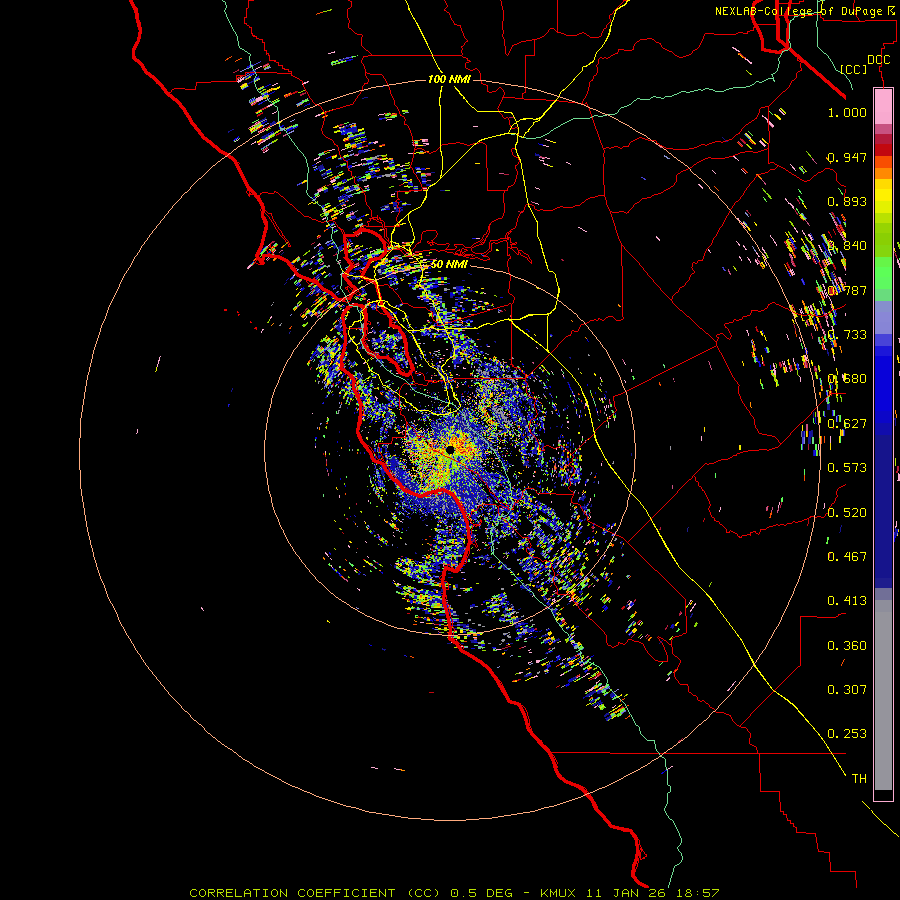Image resolution: width=900 pixels, height=900 pixels.
Task: Pick the pink swatch at the legend top
Action: click(883, 107)
